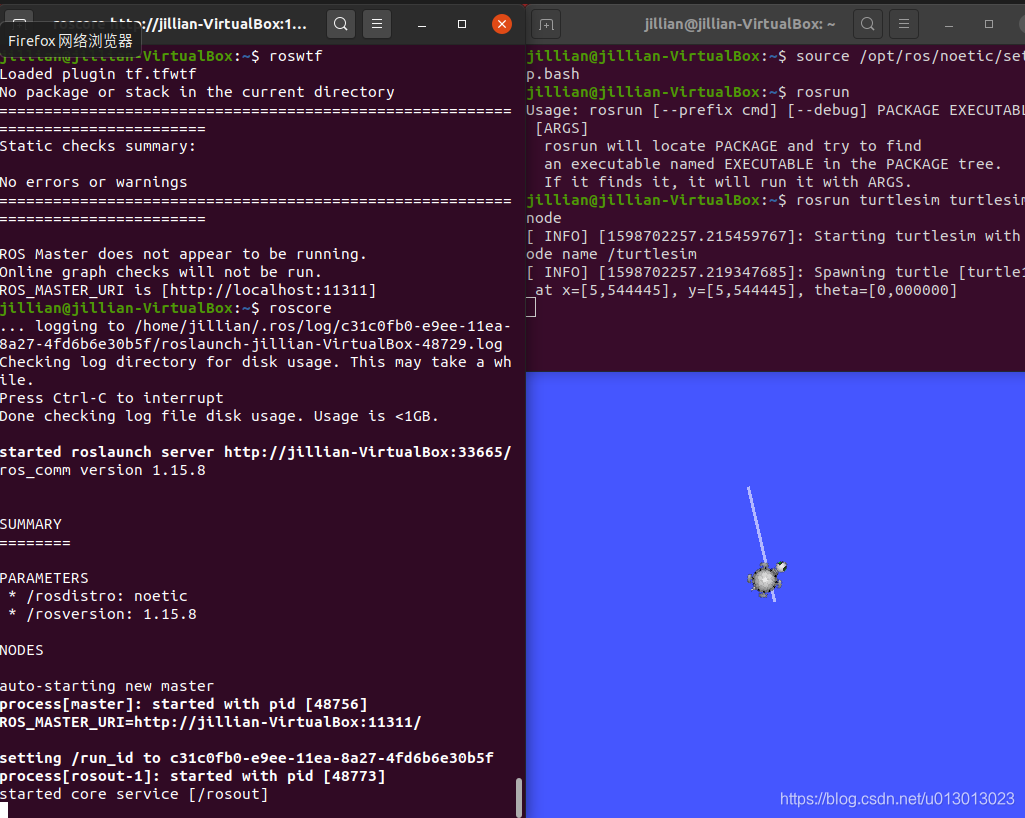Click the 'setting /run_id to' line
This screenshot has height=818, width=1025.
click(246, 758)
